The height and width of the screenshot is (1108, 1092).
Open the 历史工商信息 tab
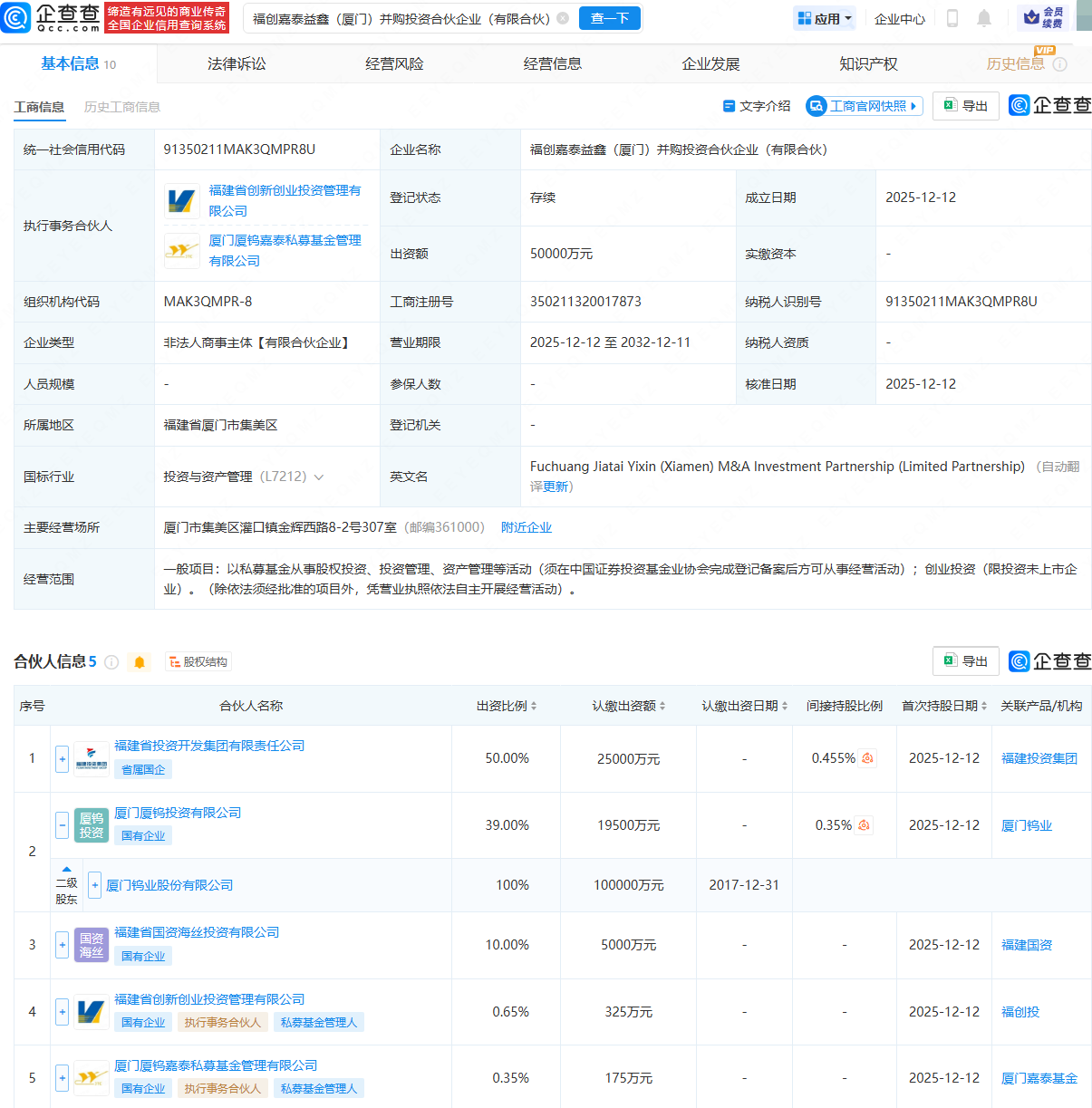121,107
